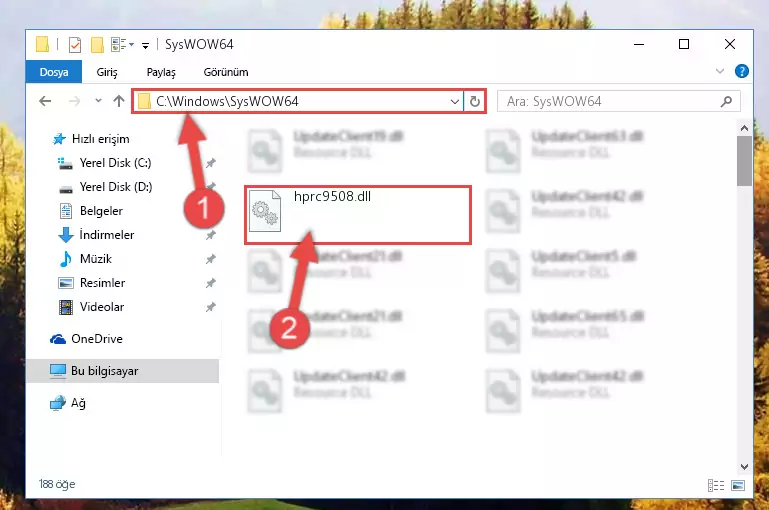The height and width of the screenshot is (510, 769).
Task: Select Hızlı erişim in the navigation pane
Action: click(x=101, y=139)
